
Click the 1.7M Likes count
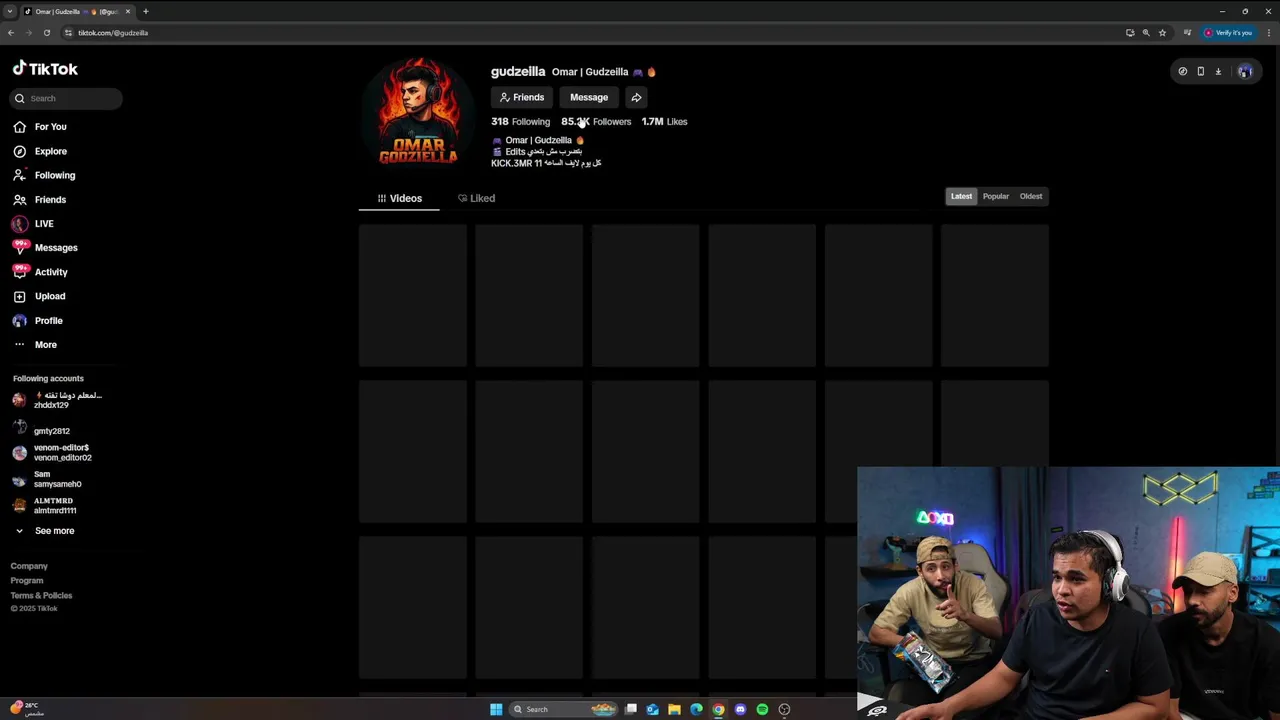click(664, 122)
